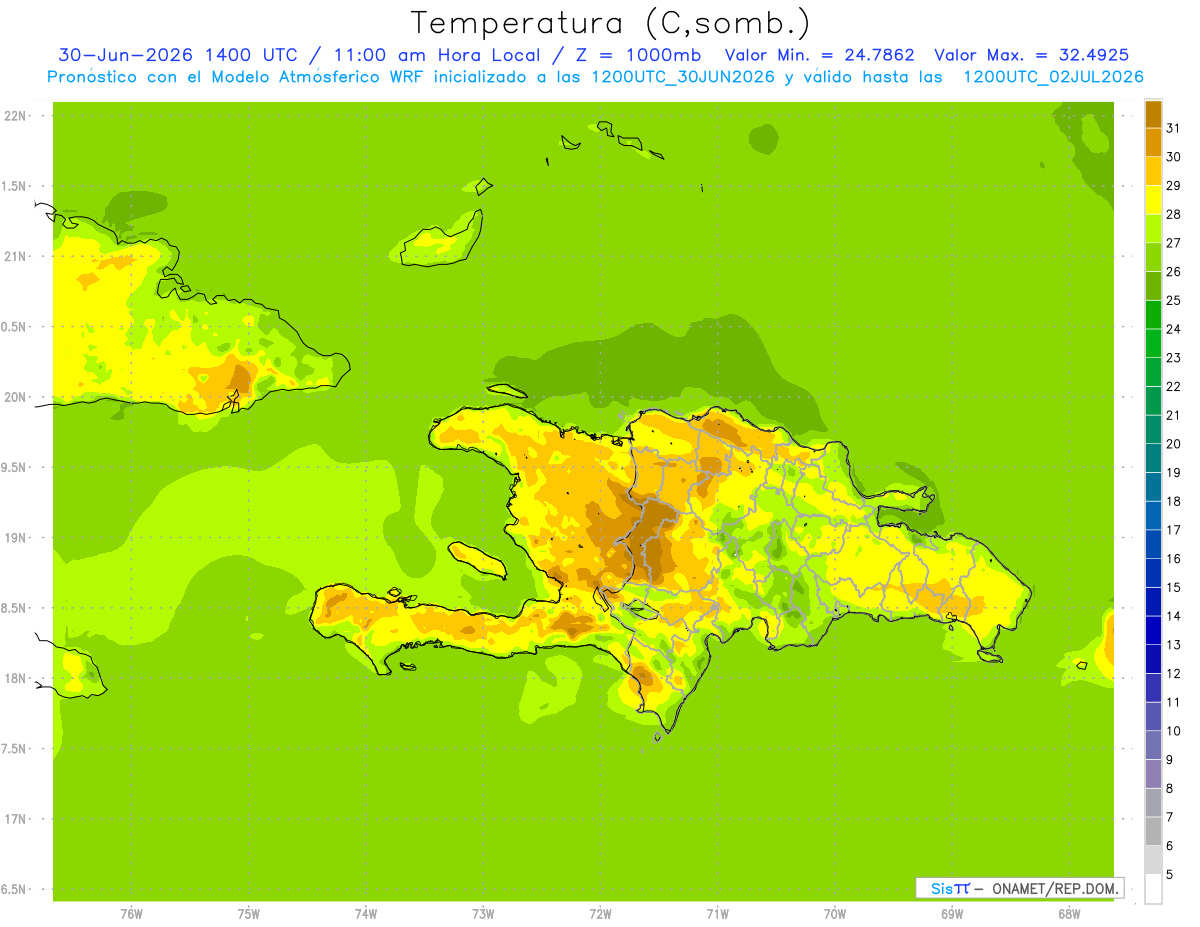Image resolution: width=1200 pixels, height=927 pixels.
Task: Click the "19N" latitude axis label
Action: [x=14, y=538]
